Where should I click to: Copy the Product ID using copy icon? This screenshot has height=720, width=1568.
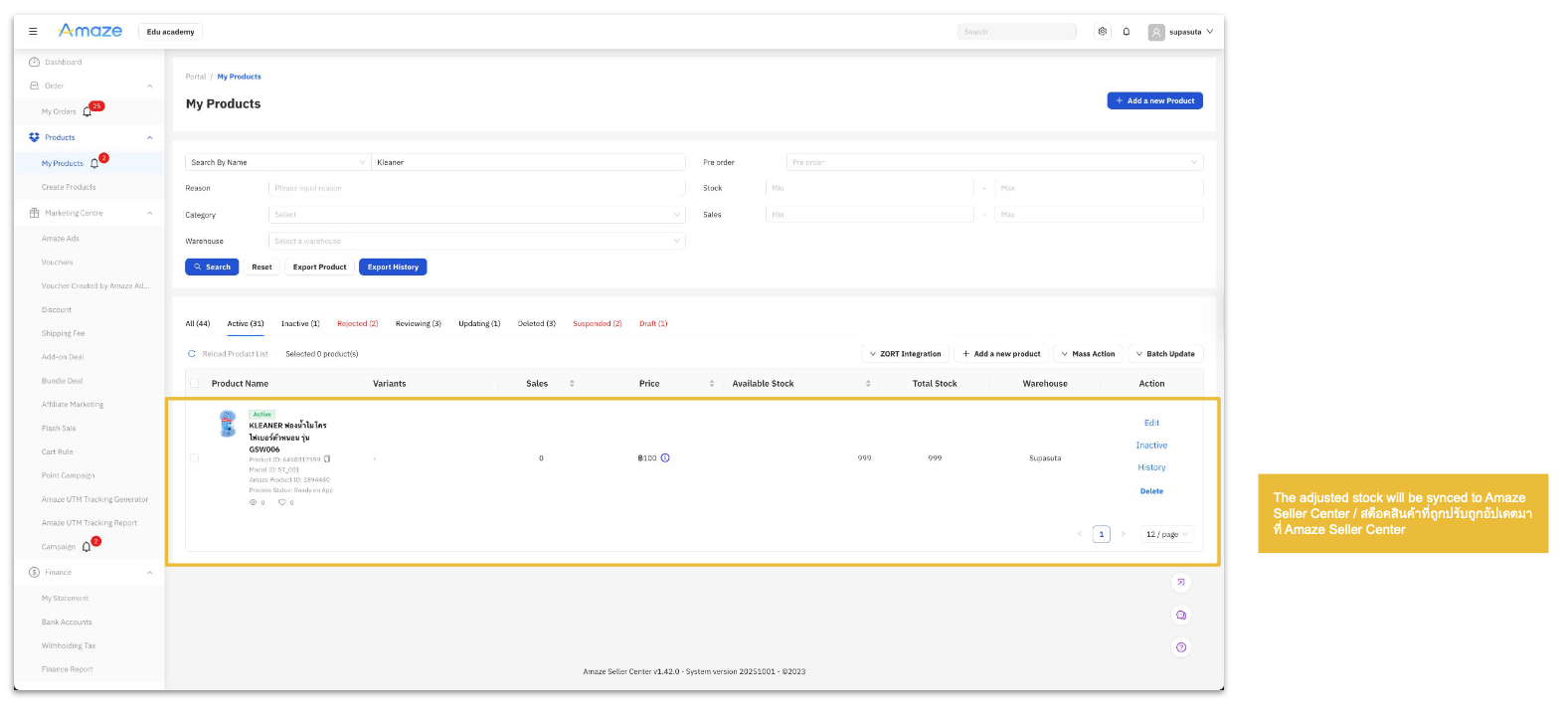(327, 459)
